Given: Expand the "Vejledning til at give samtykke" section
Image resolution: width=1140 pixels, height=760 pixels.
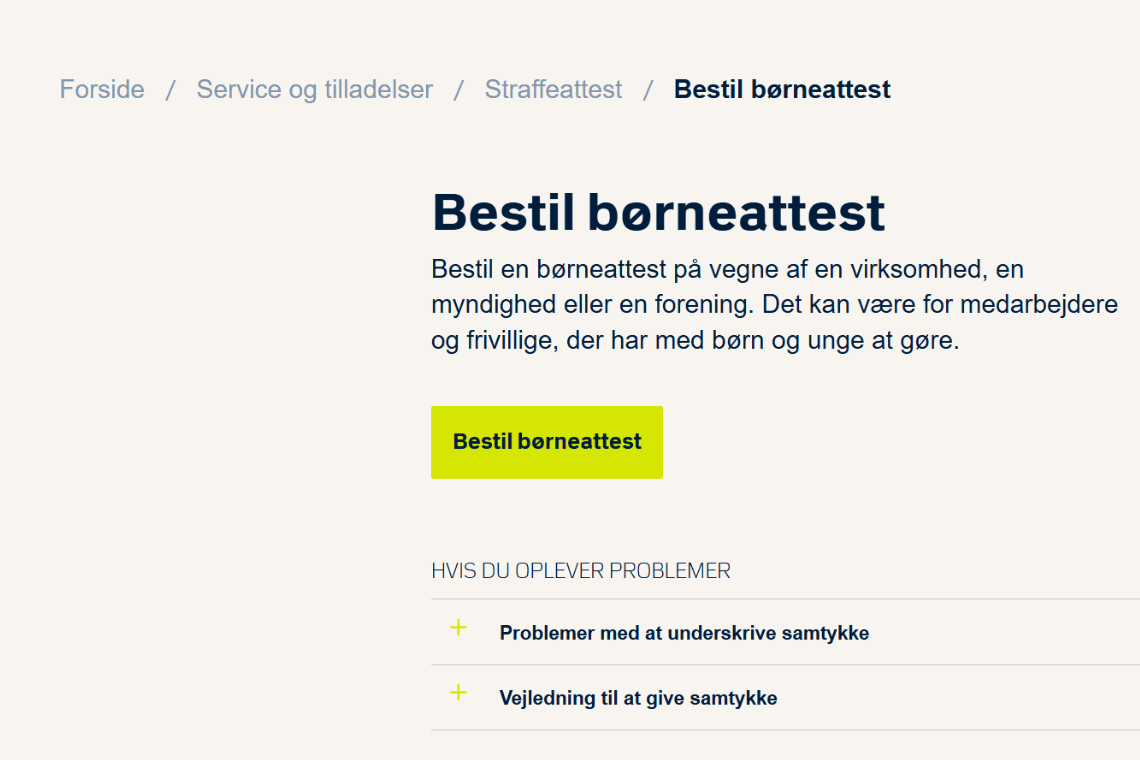Looking at the screenshot, I should click(637, 697).
